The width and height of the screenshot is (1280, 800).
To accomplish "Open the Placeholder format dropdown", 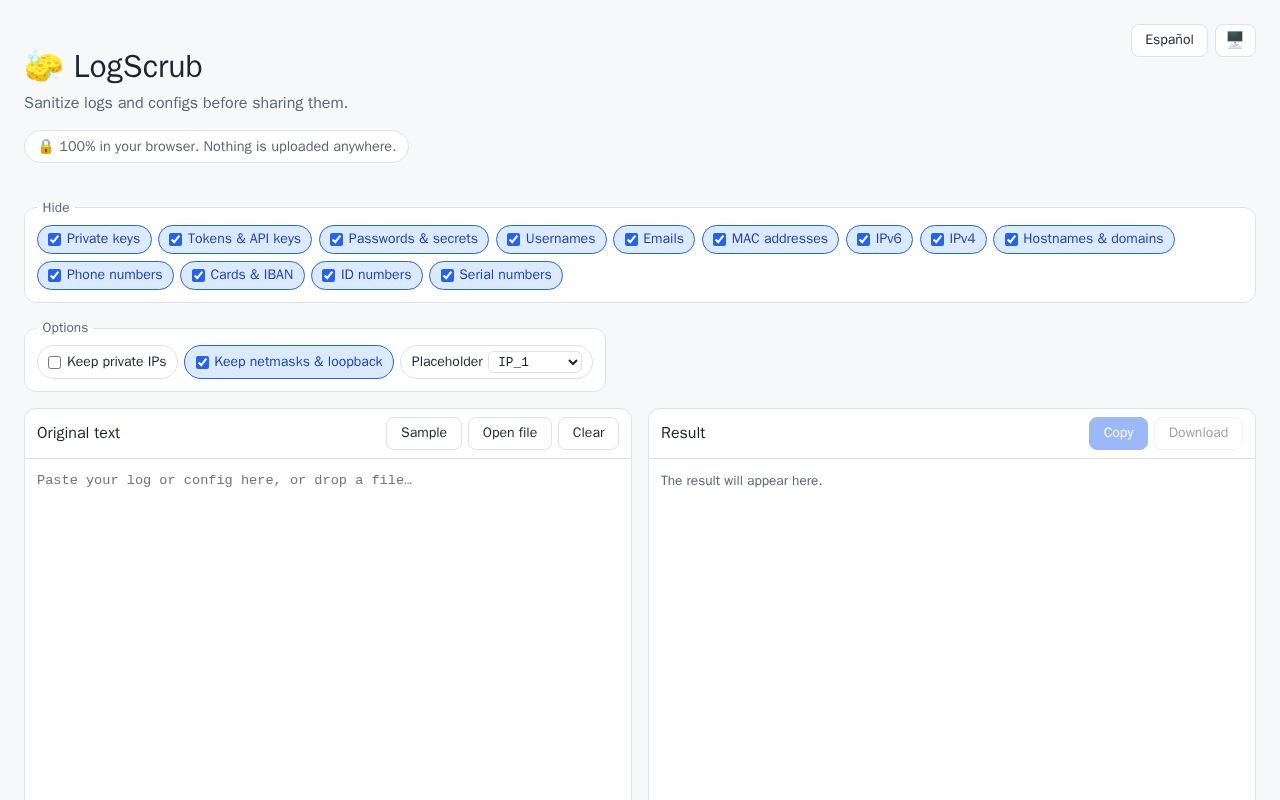I will click(x=535, y=362).
